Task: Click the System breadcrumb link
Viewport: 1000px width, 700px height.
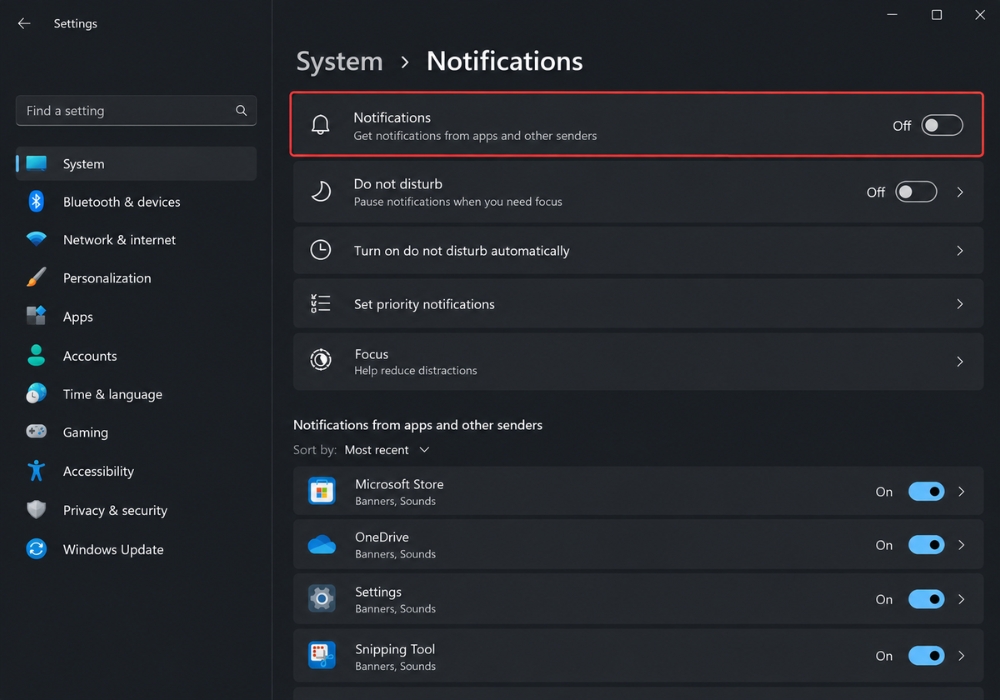Action: click(339, 62)
